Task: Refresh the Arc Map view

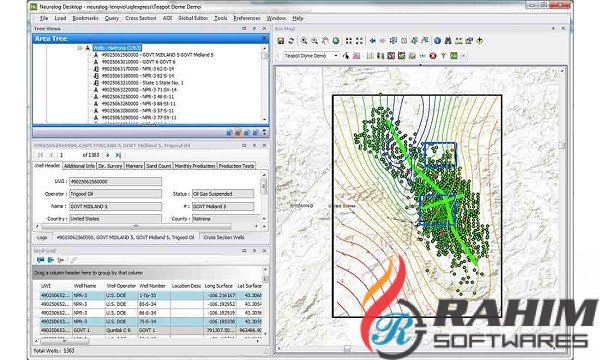Action: click(291, 41)
